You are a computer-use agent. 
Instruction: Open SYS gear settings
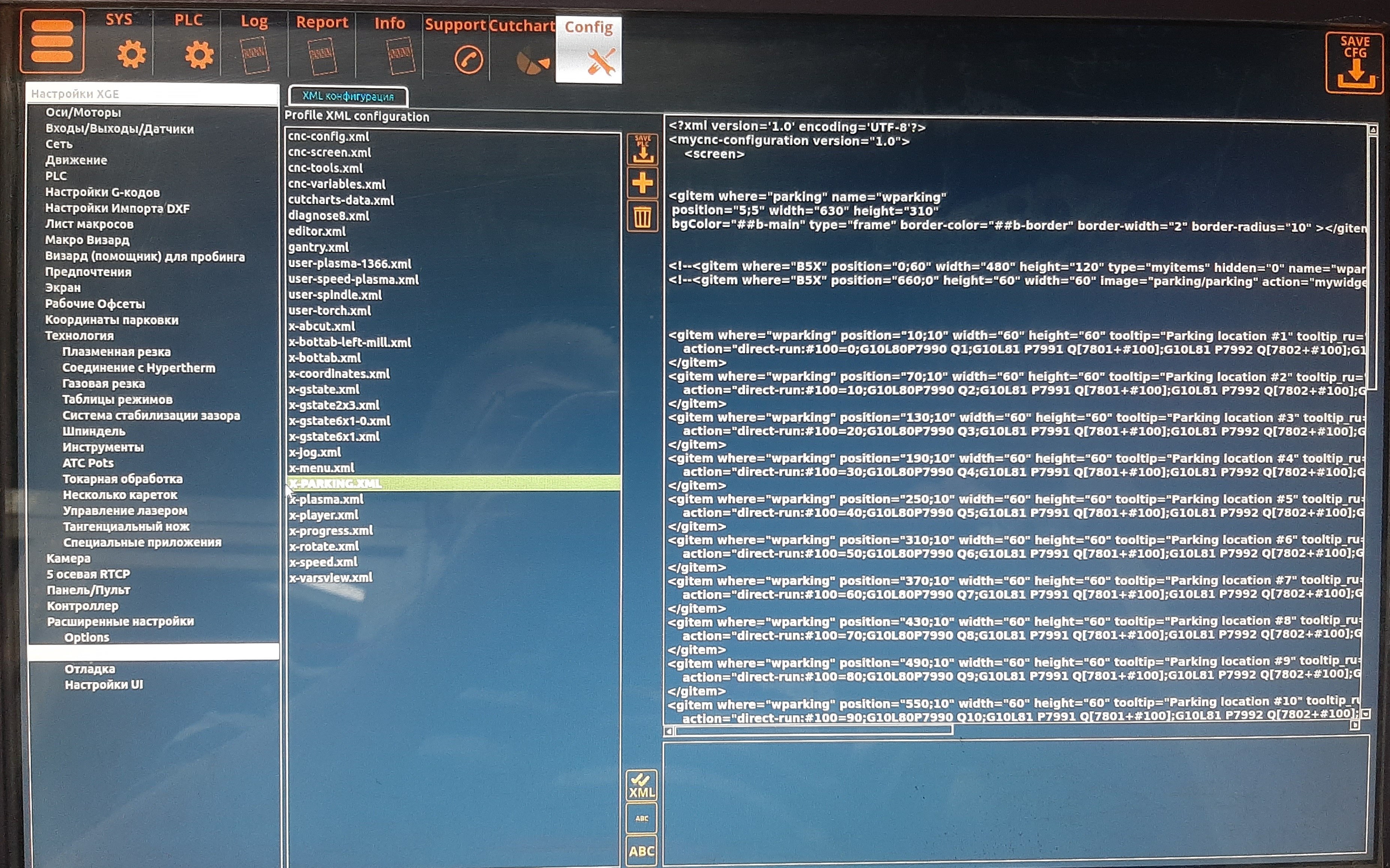click(132, 55)
